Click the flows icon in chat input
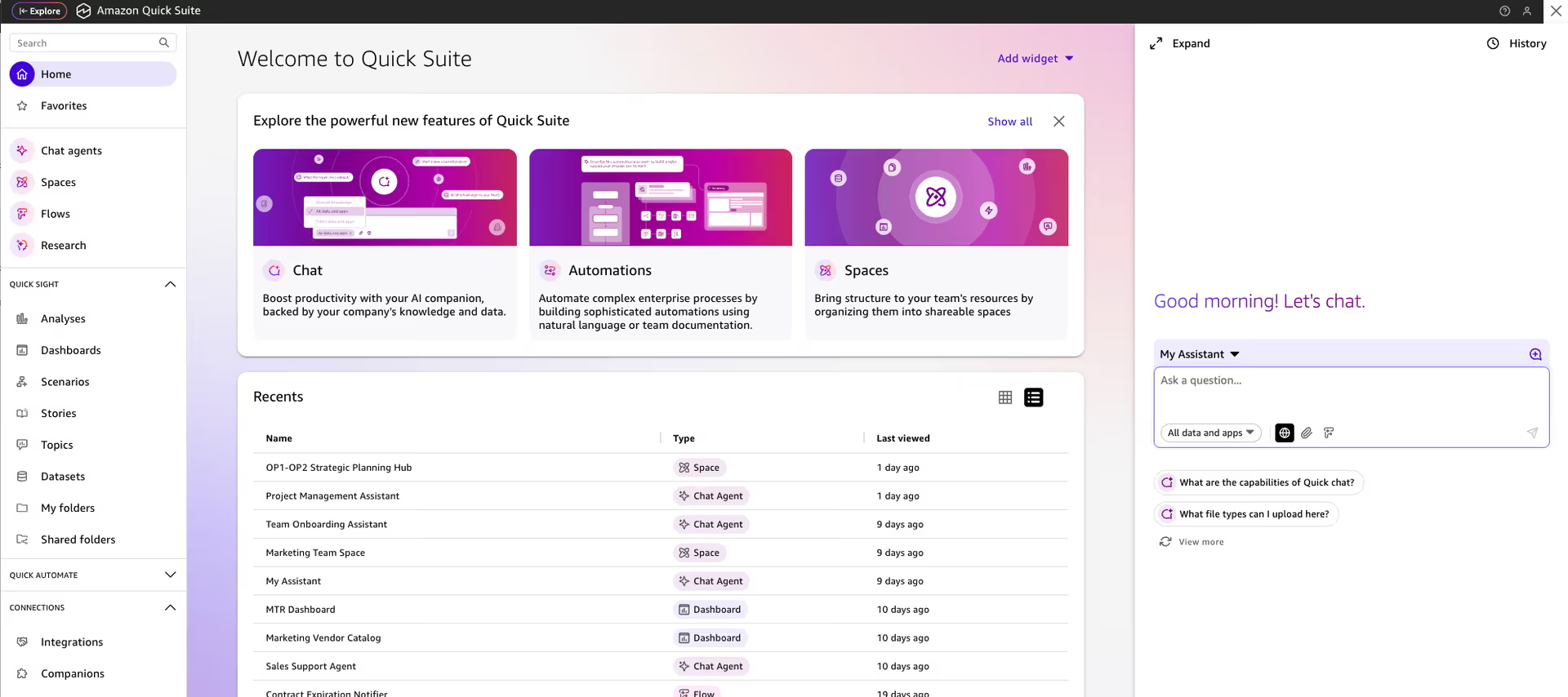The height and width of the screenshot is (697, 1568). pyautogui.click(x=1329, y=433)
